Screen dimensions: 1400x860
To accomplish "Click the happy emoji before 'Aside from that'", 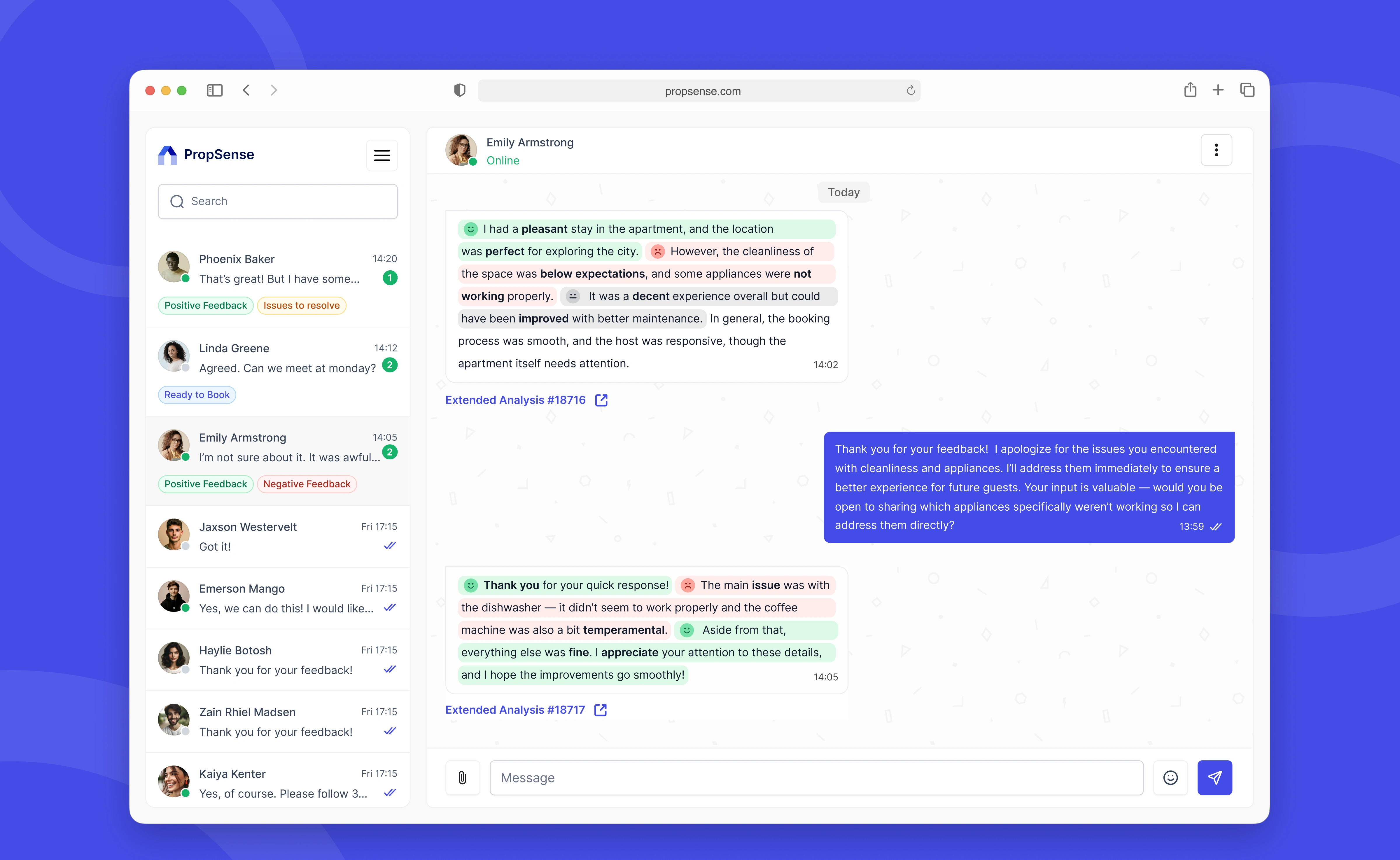I will (687, 630).
